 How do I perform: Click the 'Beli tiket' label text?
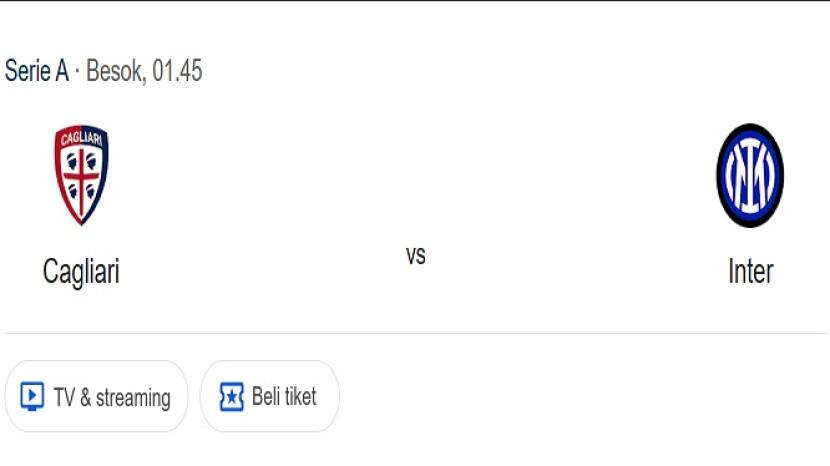point(284,397)
